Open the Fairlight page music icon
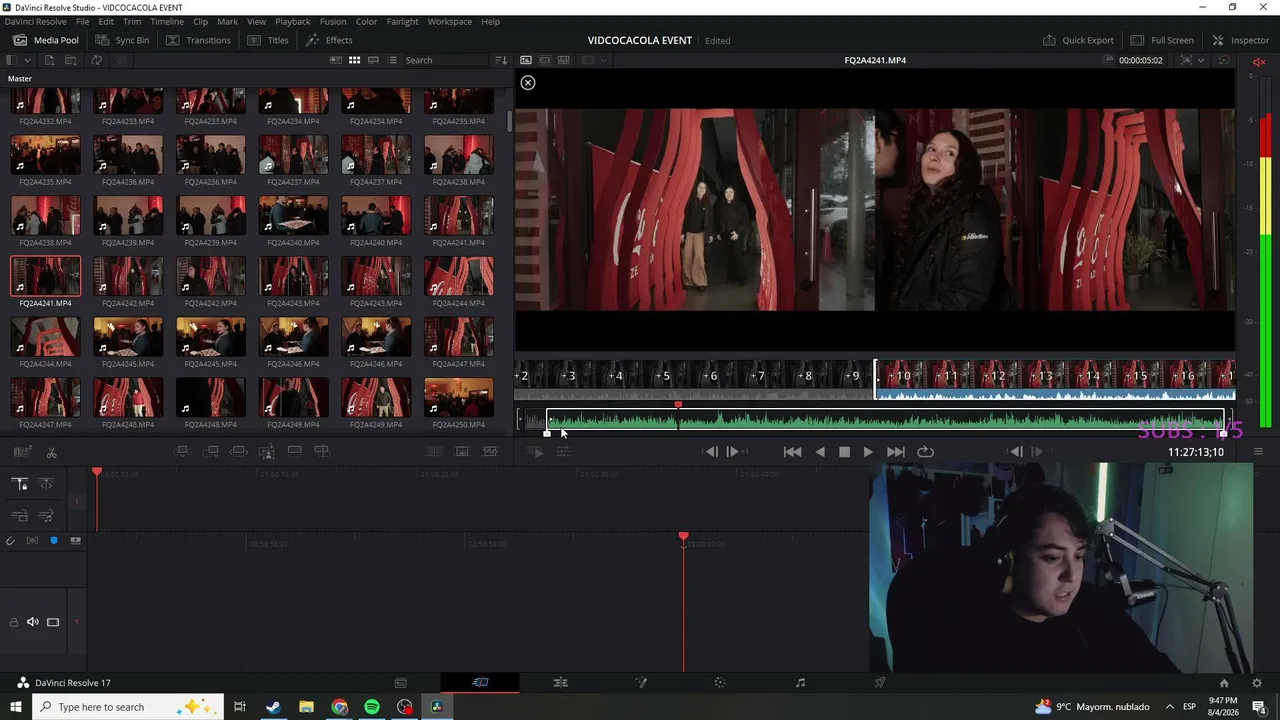 [800, 682]
